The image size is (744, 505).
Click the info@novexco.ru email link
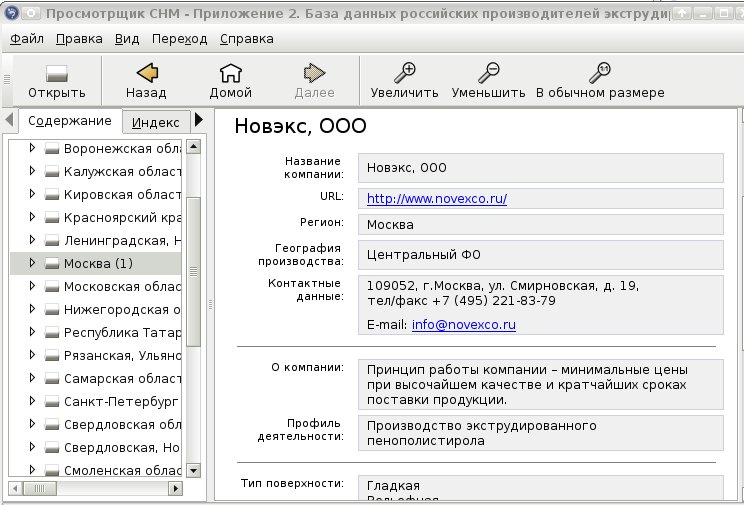pyautogui.click(x=464, y=325)
